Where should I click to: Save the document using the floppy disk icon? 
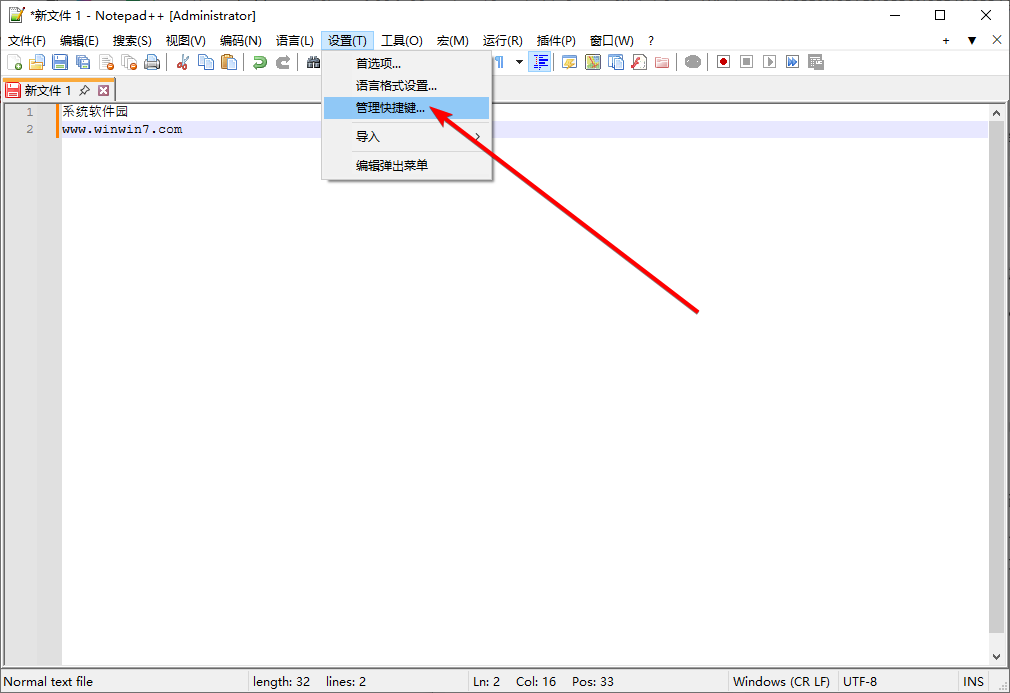tap(60, 62)
